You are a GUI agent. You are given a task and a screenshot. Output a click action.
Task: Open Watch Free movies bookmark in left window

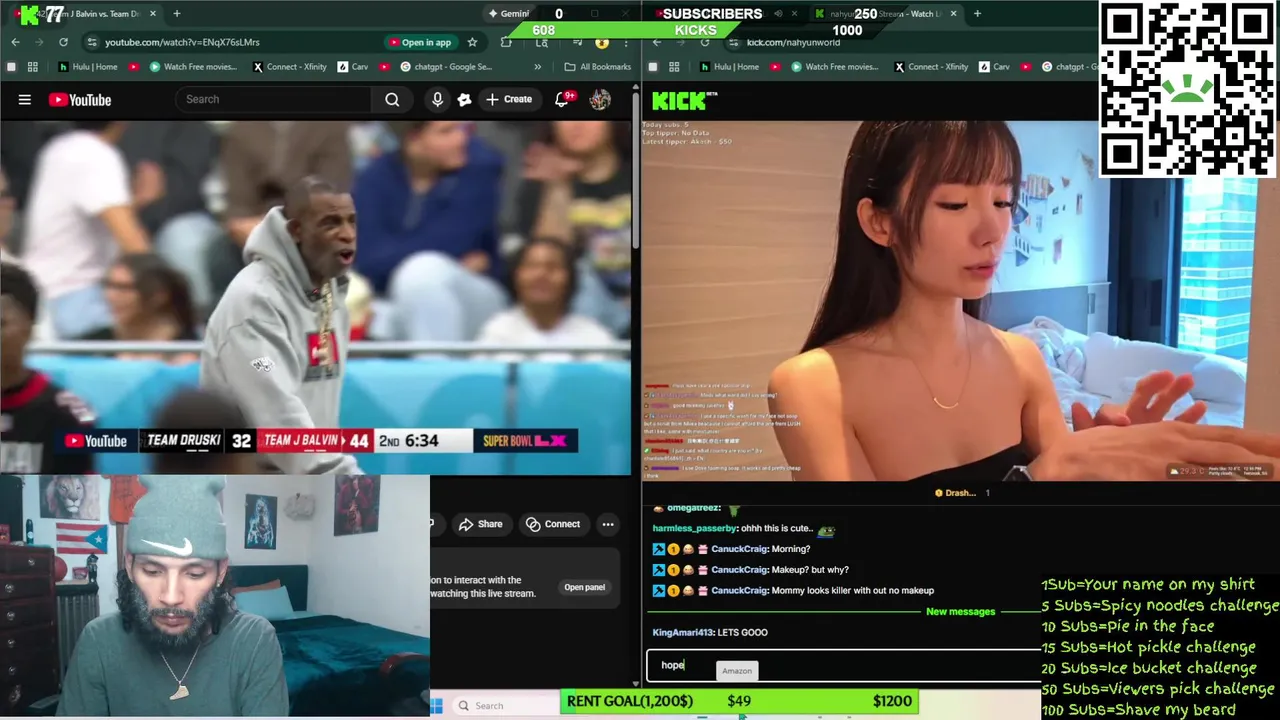coord(193,67)
